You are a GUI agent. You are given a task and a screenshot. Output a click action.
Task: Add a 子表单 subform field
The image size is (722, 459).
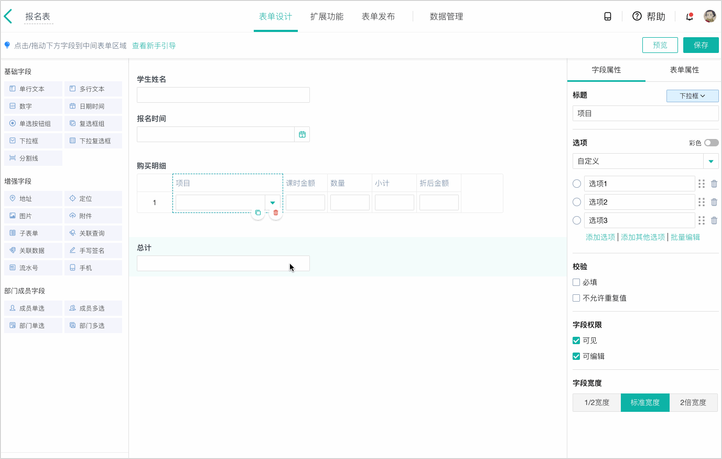(x=33, y=233)
